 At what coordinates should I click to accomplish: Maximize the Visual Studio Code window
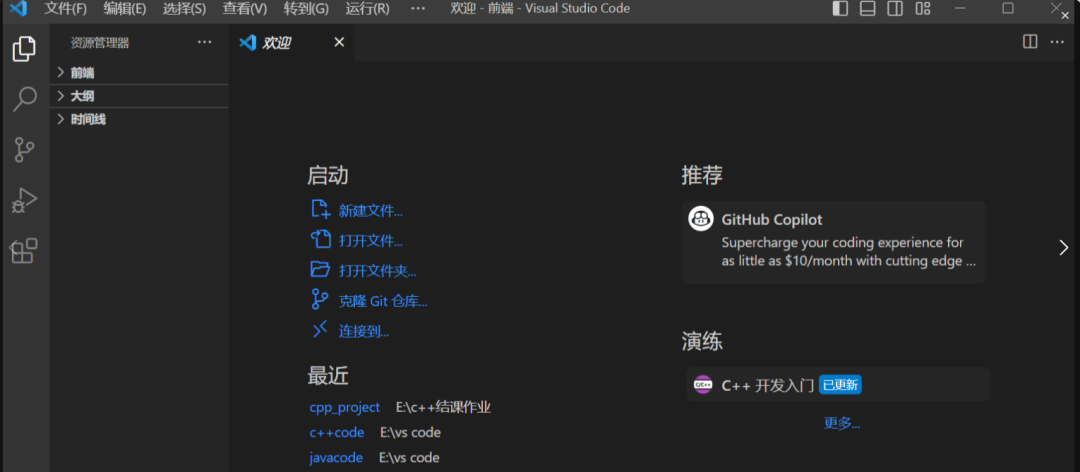tap(1008, 8)
